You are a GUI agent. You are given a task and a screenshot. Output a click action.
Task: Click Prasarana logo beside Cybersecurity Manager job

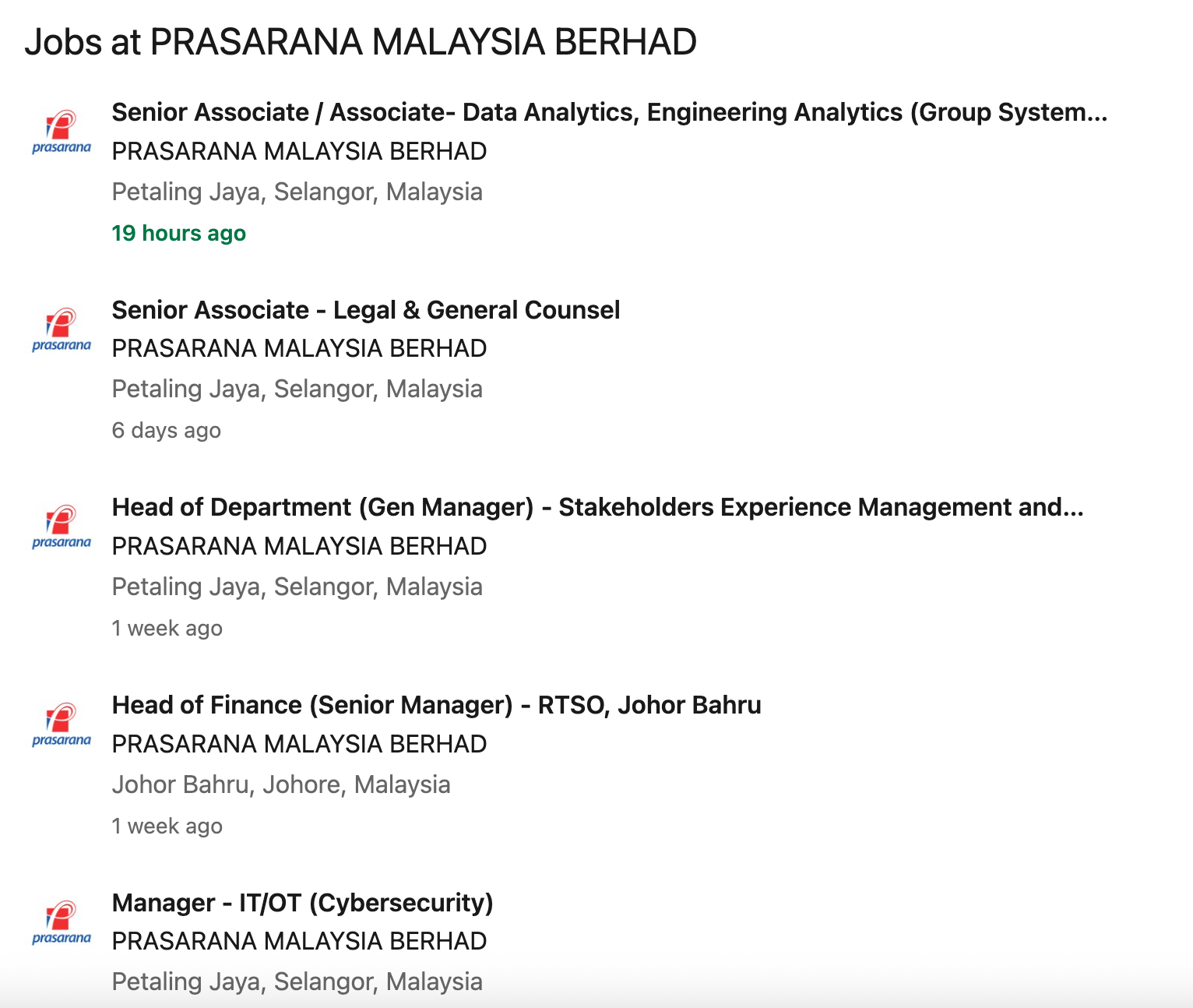[x=62, y=922]
